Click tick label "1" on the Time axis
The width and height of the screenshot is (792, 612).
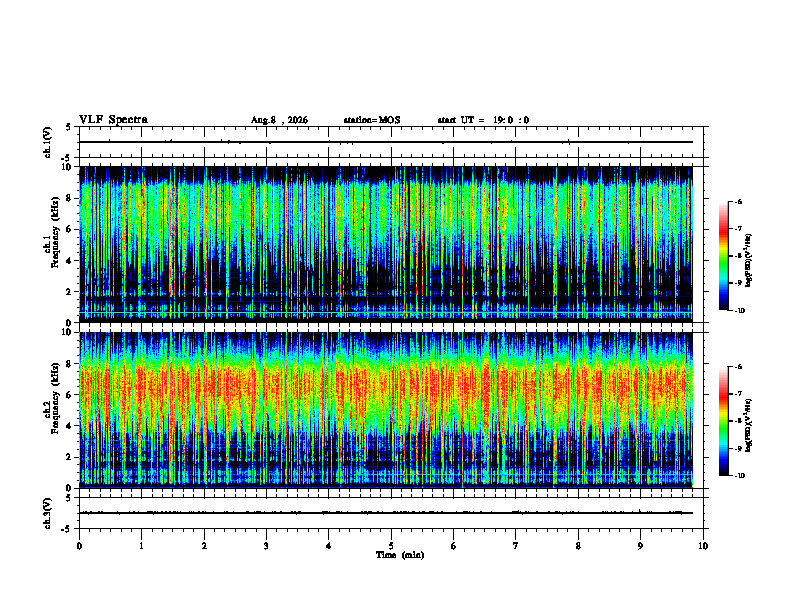click(x=141, y=546)
